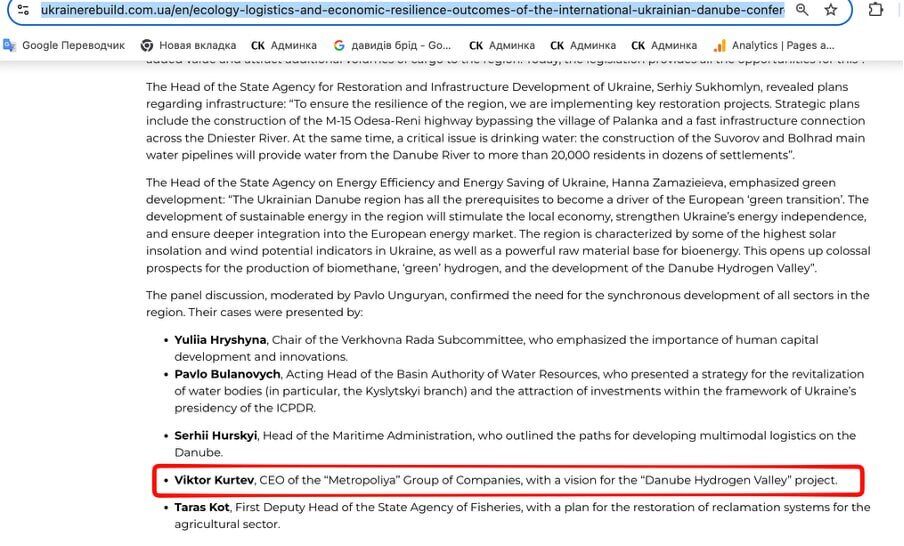This screenshot has height=546, width=904.
Task: Click the name Serhiy Sukhomlyn in paragraph
Action: point(712,86)
